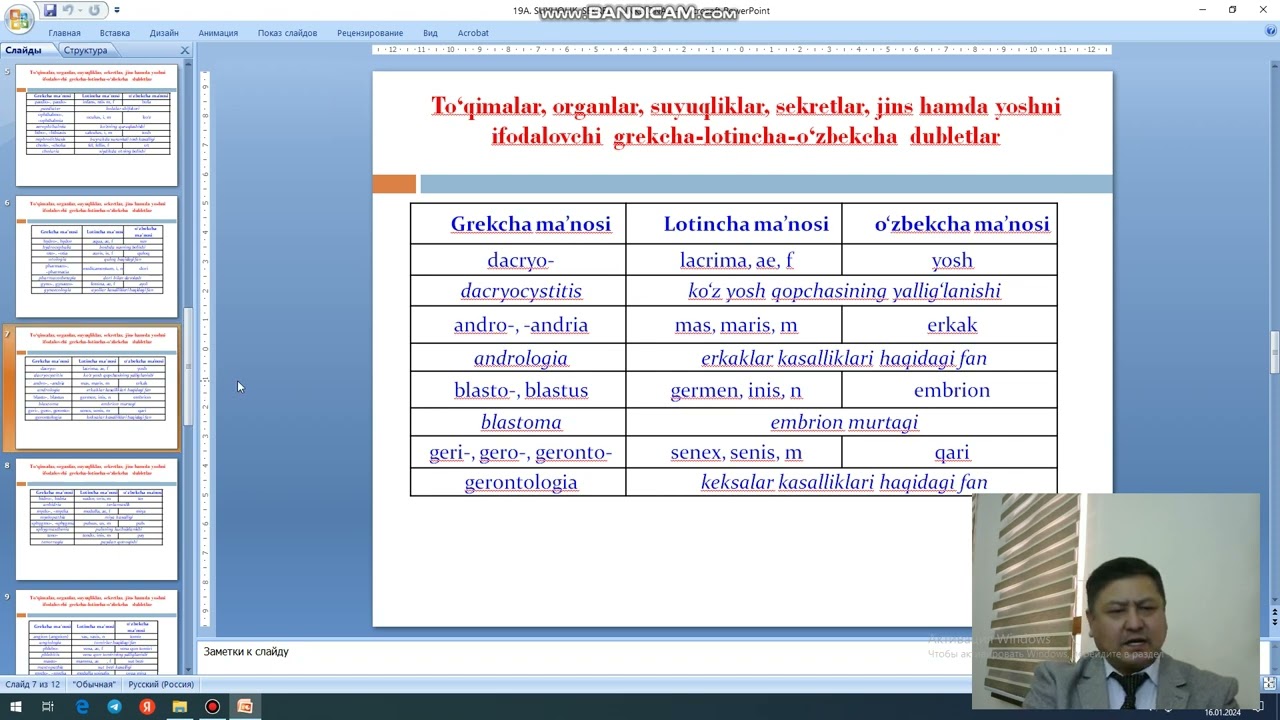Select the Слайды pane tab

(x=23, y=50)
